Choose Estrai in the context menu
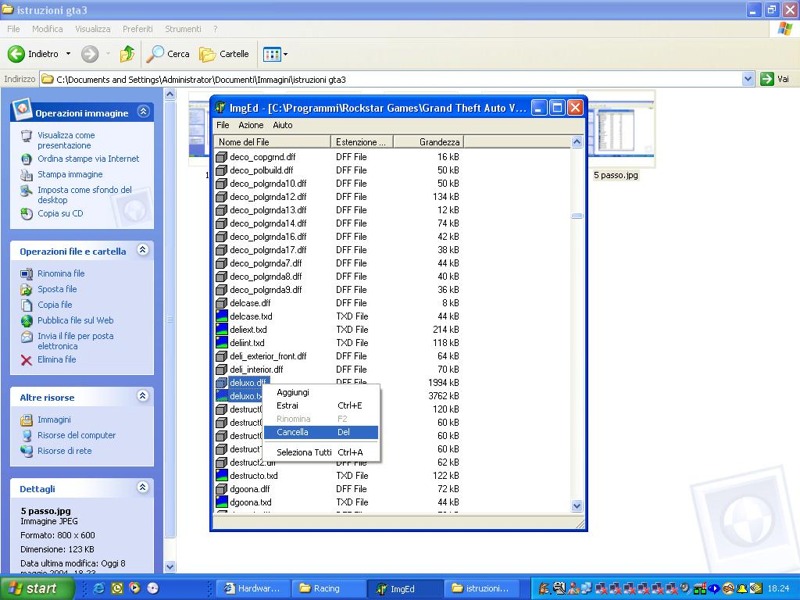800x600 pixels. [287, 406]
